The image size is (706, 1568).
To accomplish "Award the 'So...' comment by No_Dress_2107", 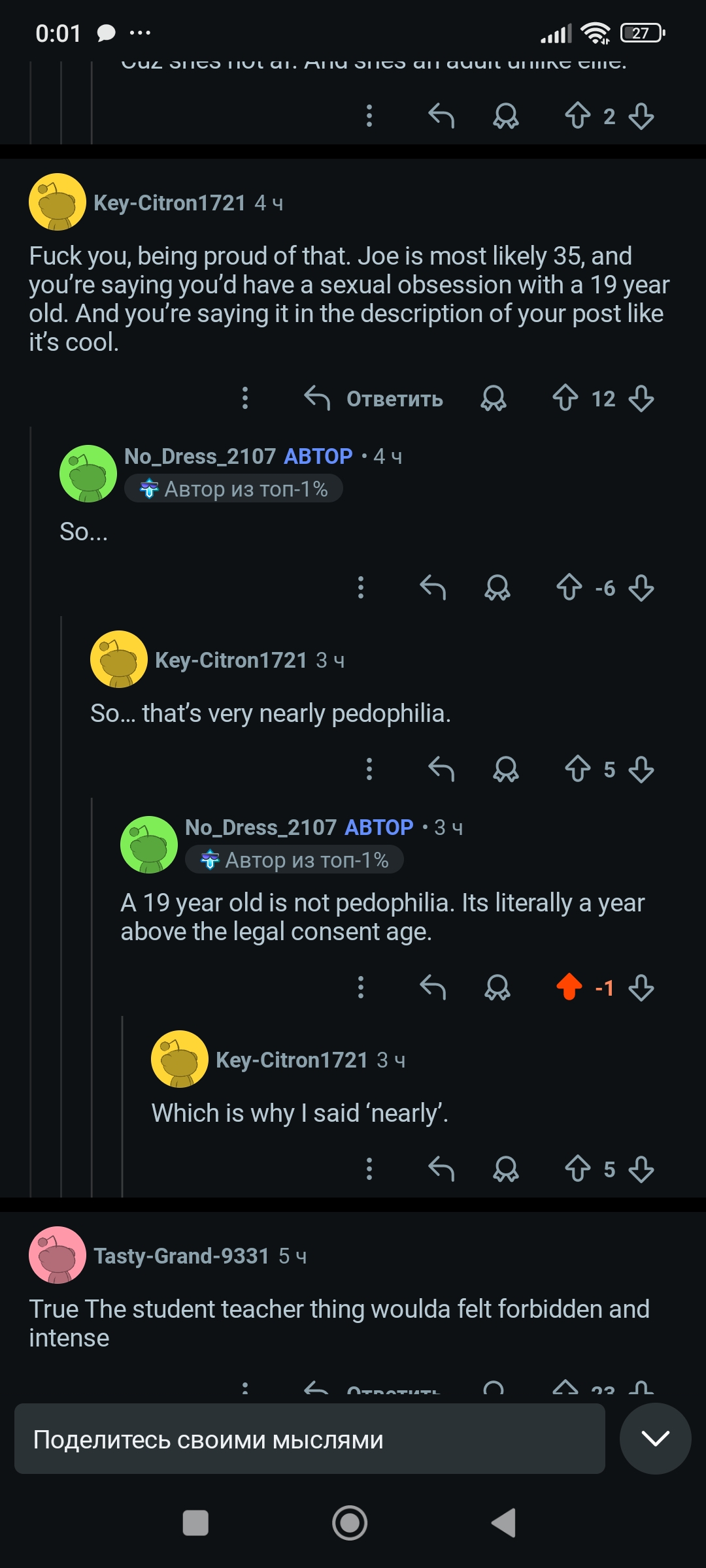I will pyautogui.click(x=497, y=587).
